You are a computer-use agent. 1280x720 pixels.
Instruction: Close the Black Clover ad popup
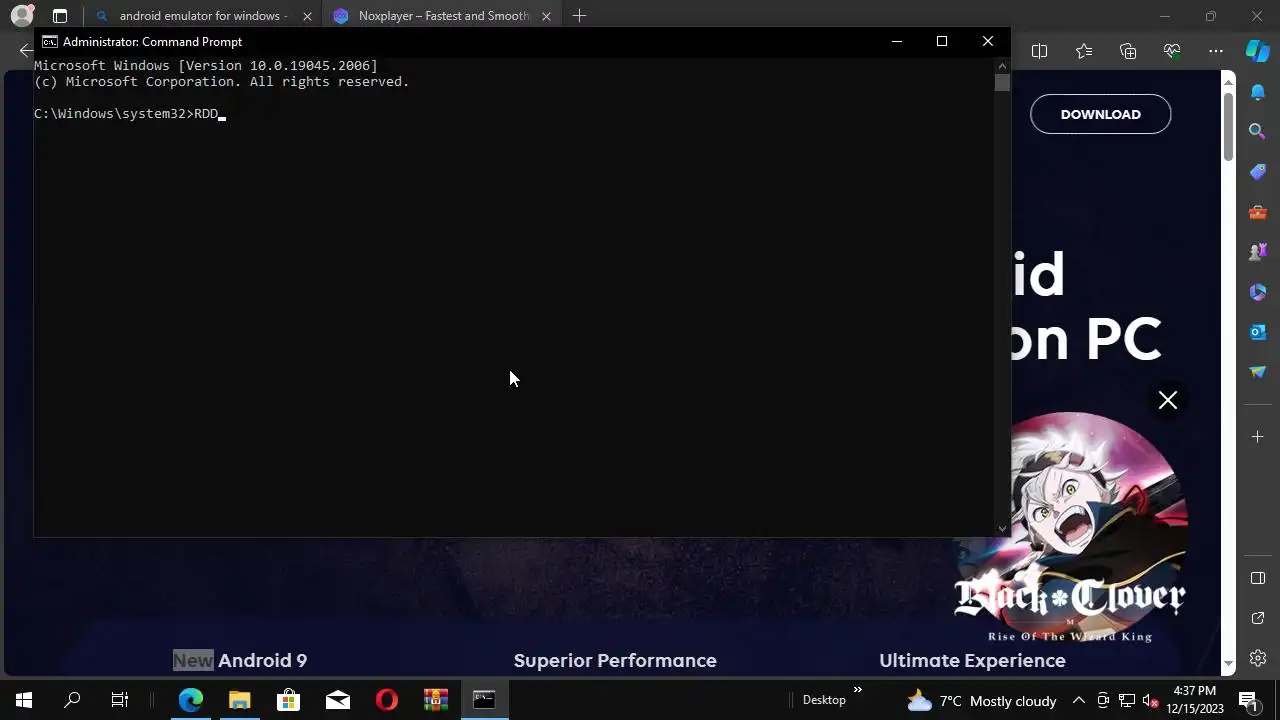click(1167, 400)
